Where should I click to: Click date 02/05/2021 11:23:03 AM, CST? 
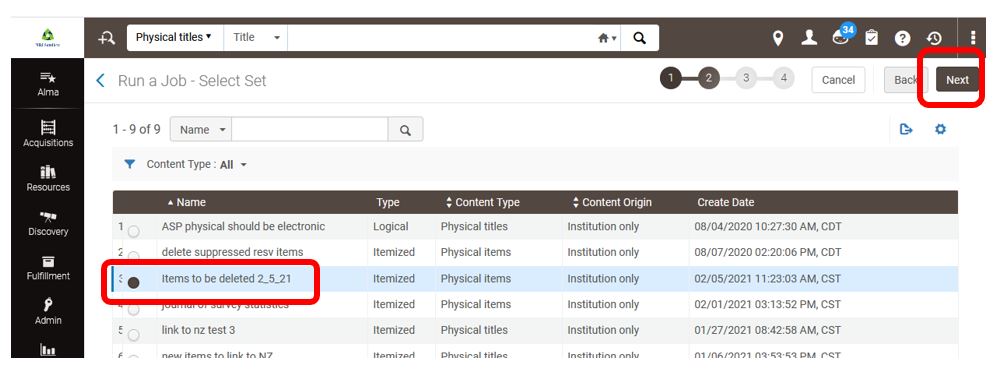pos(767,278)
